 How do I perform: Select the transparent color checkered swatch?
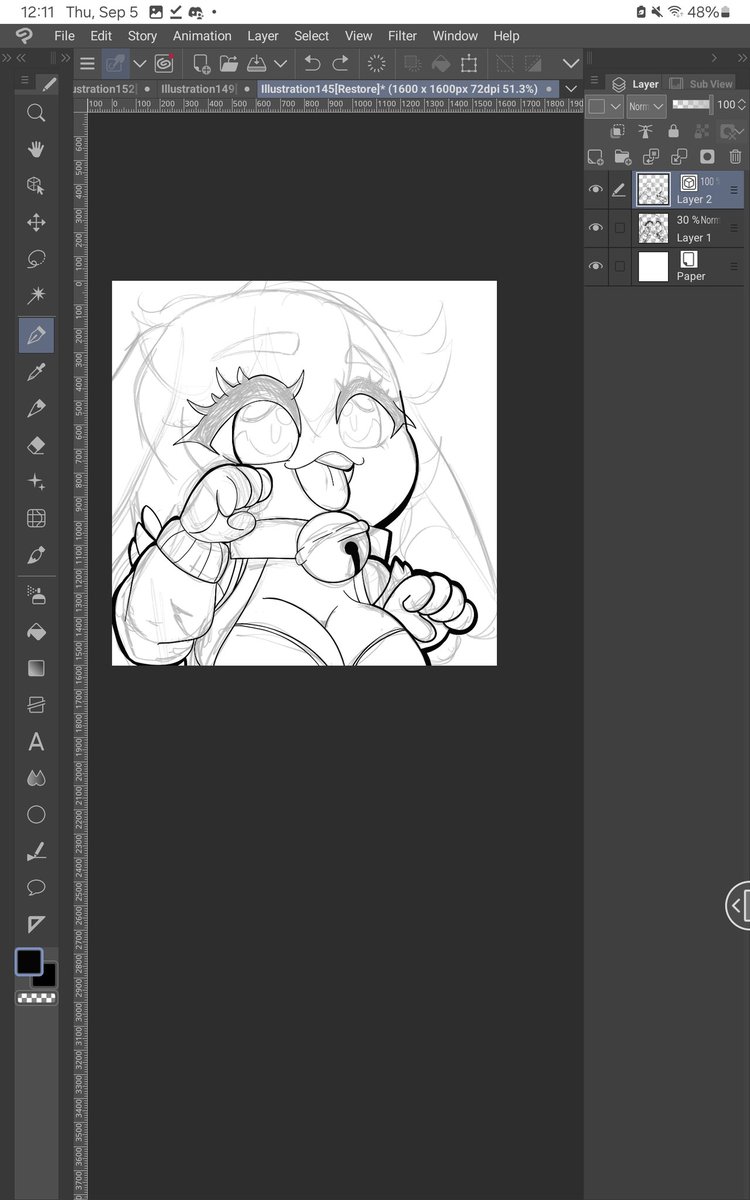pos(37,998)
